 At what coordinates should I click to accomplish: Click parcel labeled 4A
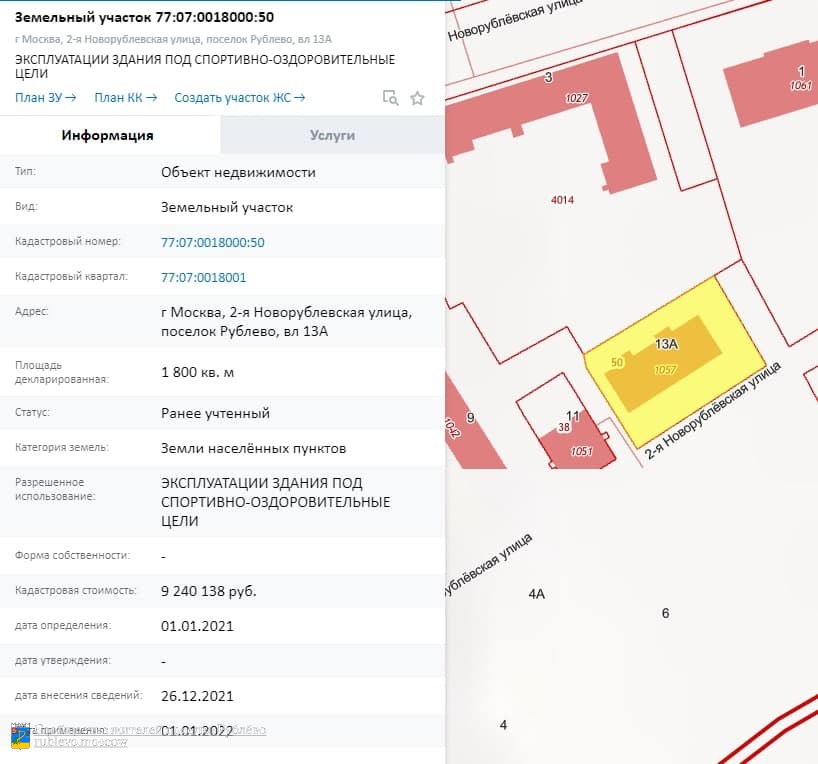tap(537, 592)
